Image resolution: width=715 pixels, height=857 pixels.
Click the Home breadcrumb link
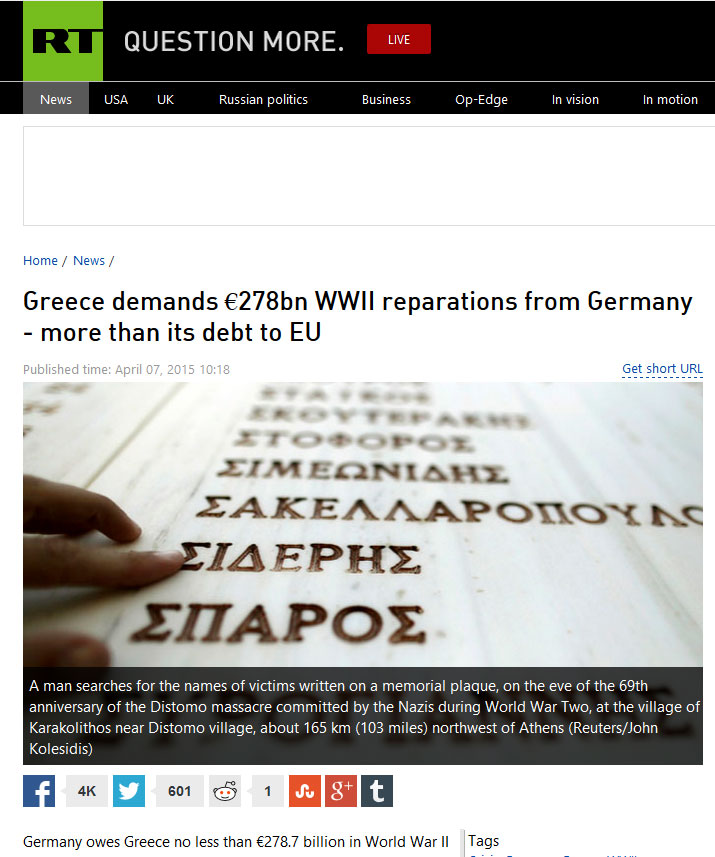[40, 261]
